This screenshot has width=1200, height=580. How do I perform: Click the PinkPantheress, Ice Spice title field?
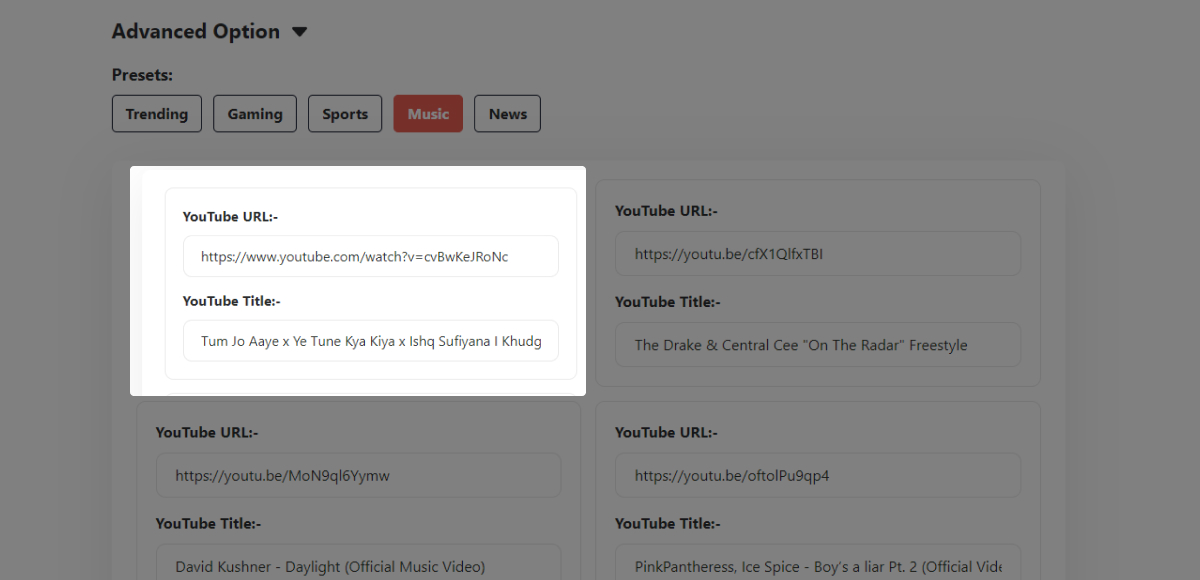coord(817,565)
